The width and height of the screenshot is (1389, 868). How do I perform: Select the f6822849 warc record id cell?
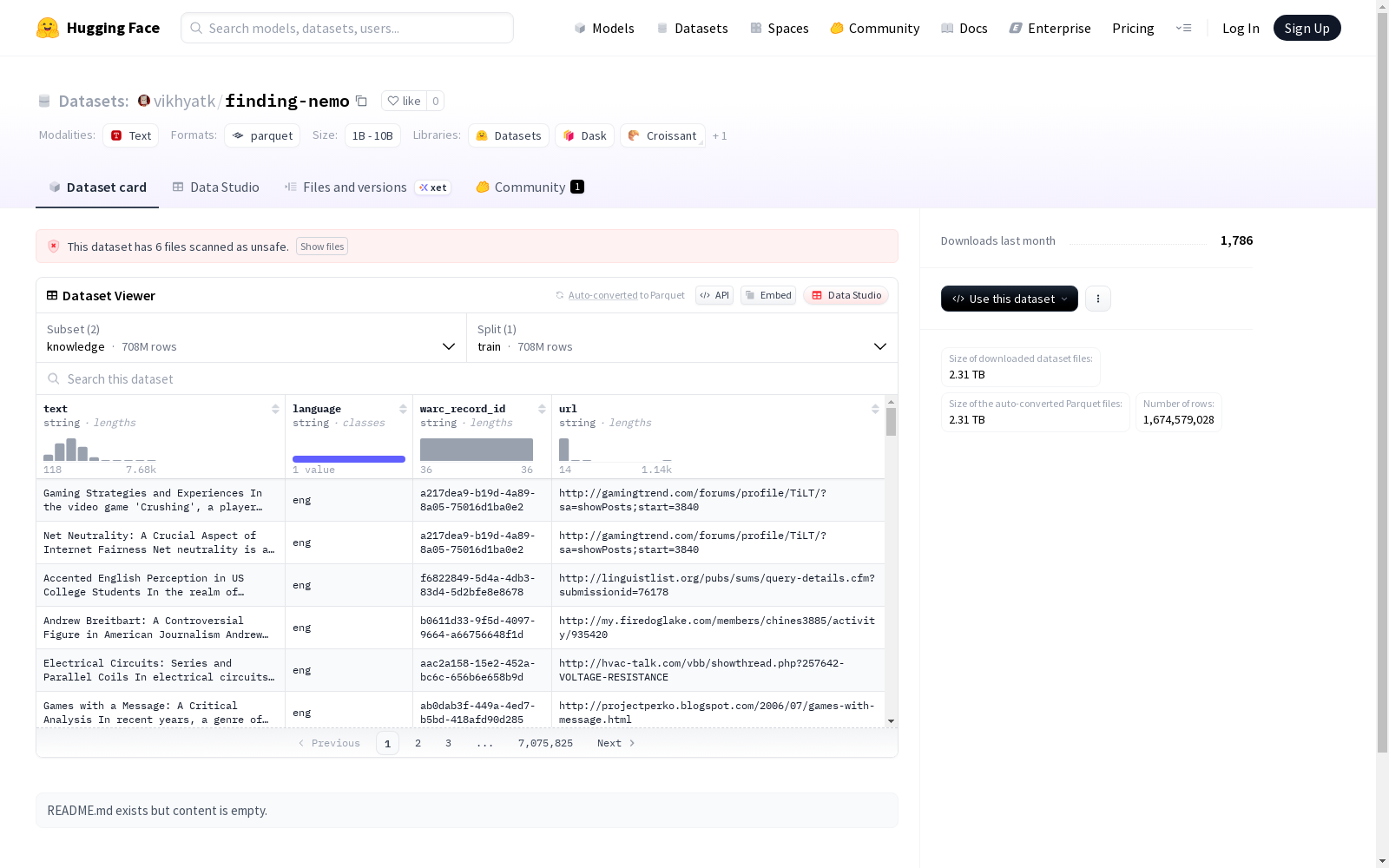tap(482, 585)
